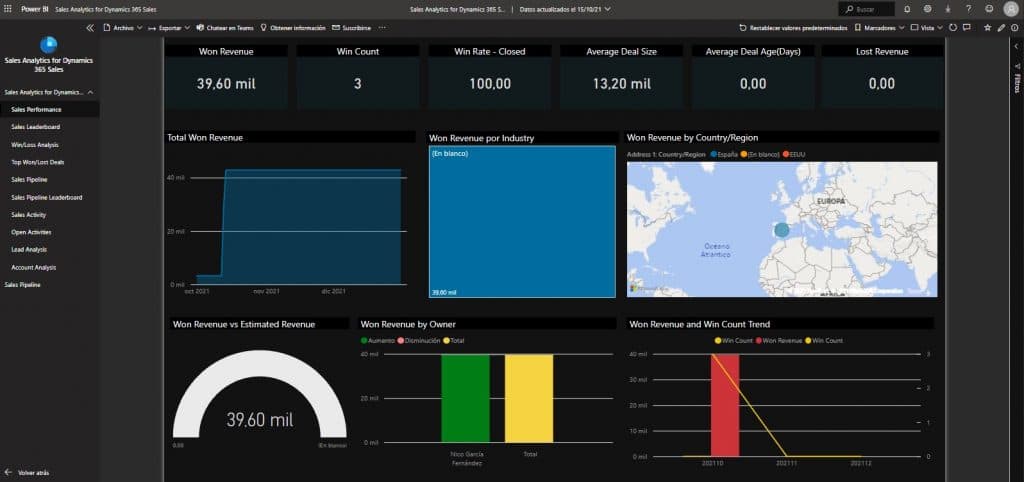Open the bottom Sales Pipeline report item
This screenshot has height=482, width=1024.
pyautogui.click(x=50, y=285)
